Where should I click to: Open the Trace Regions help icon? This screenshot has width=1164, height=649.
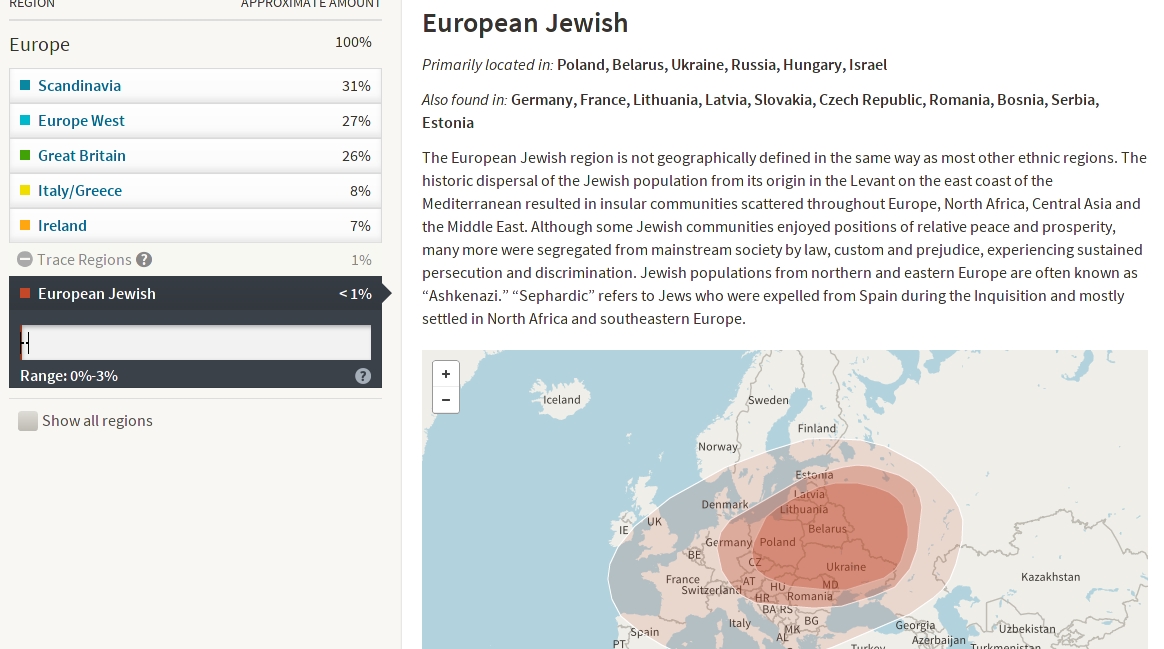click(144, 260)
